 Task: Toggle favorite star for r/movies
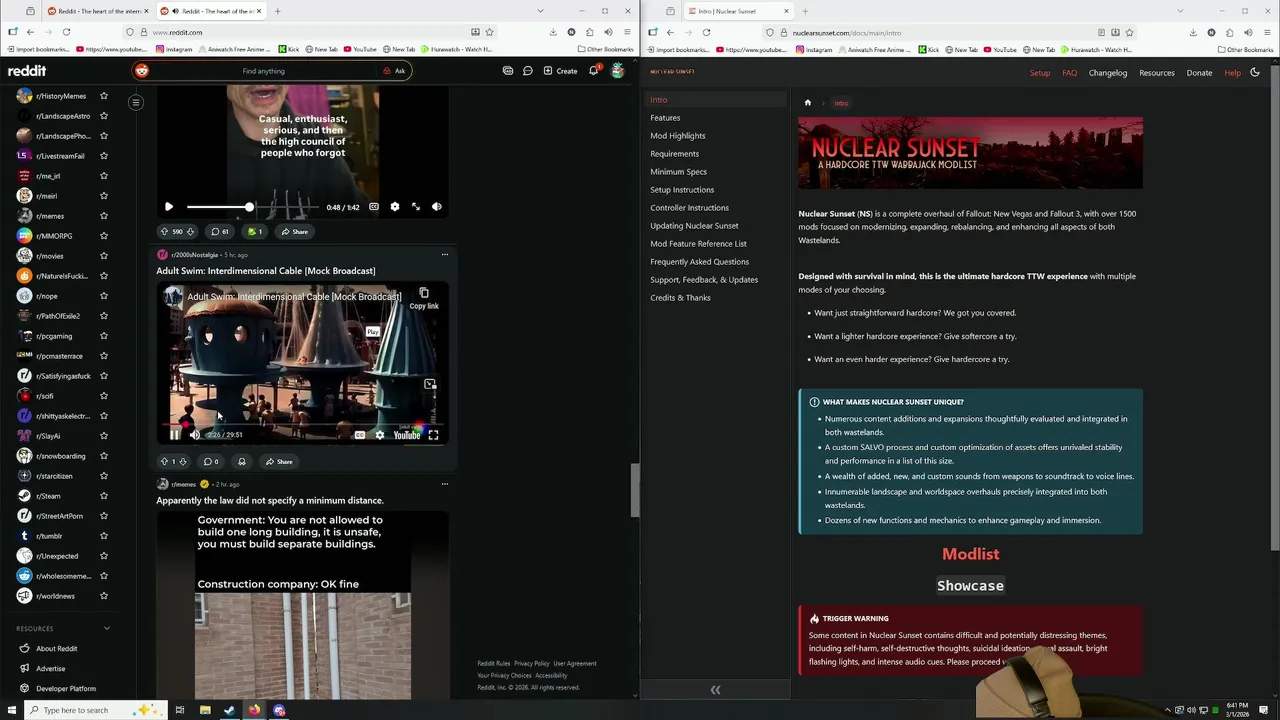(103, 256)
